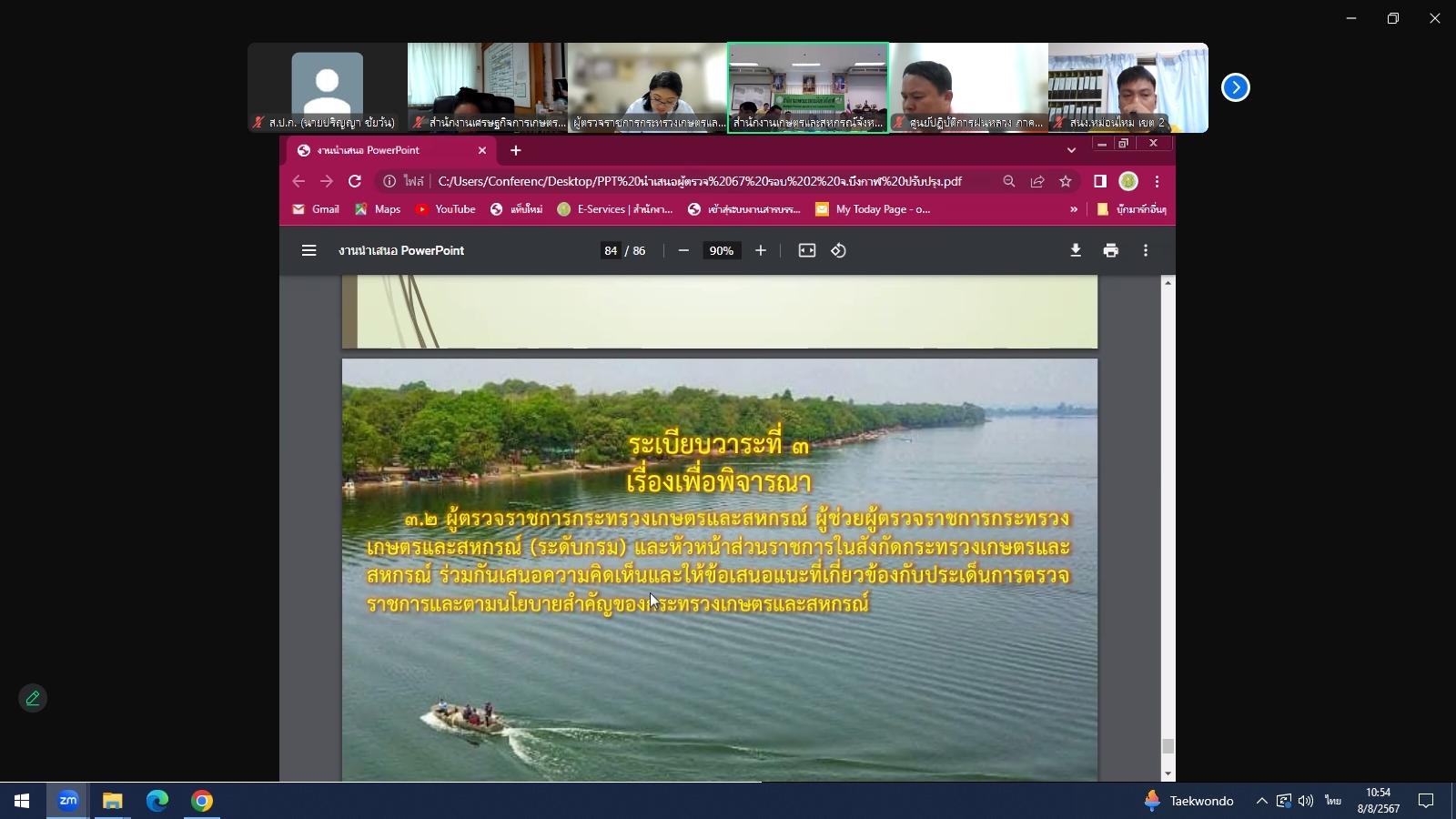1456x819 pixels.
Task: Open the clock showing 10:54
Action: pyautogui.click(x=1379, y=801)
